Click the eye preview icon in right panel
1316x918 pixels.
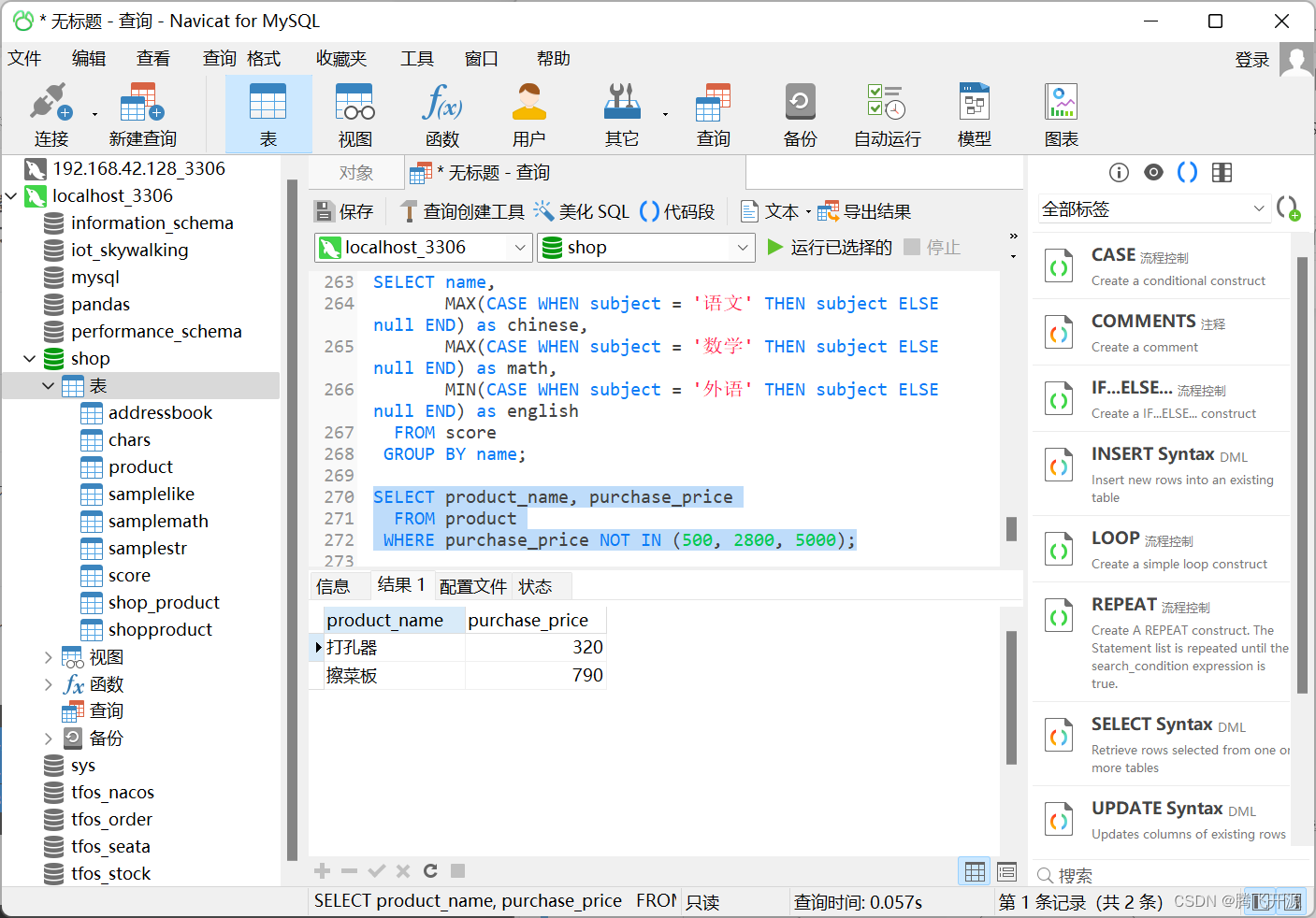(x=1153, y=172)
